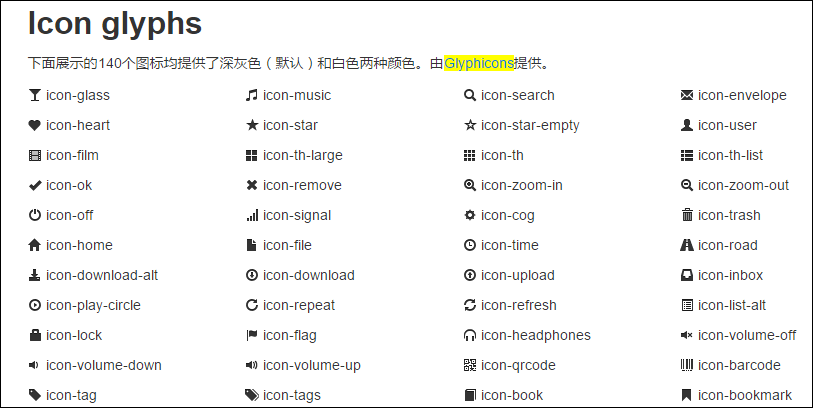Click the icon-refresh text label
Image resolution: width=813 pixels, height=408 pixels.
518,305
